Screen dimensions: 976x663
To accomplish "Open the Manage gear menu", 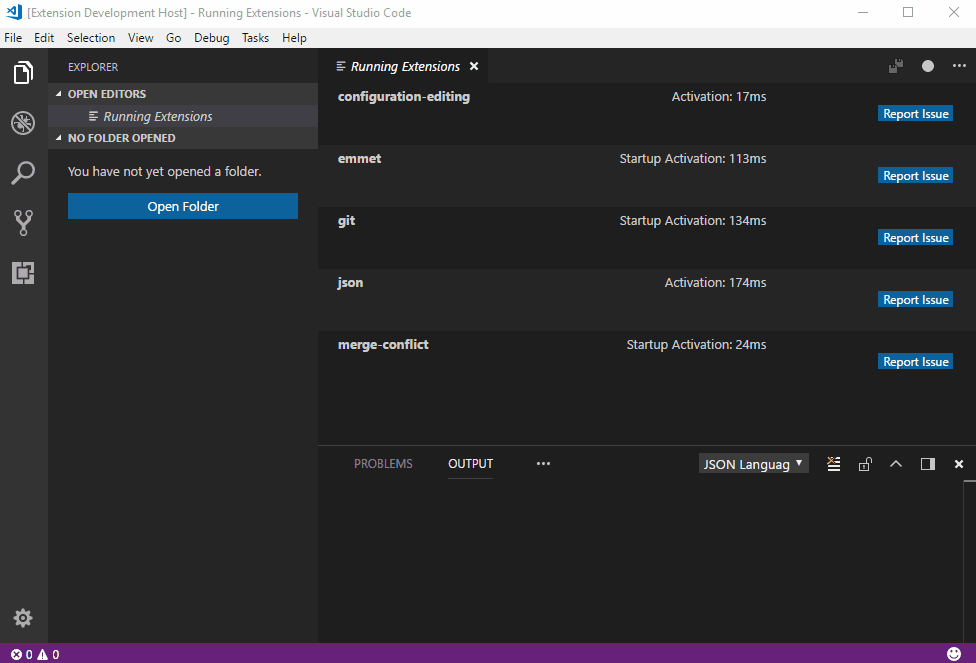I will 23,617.
